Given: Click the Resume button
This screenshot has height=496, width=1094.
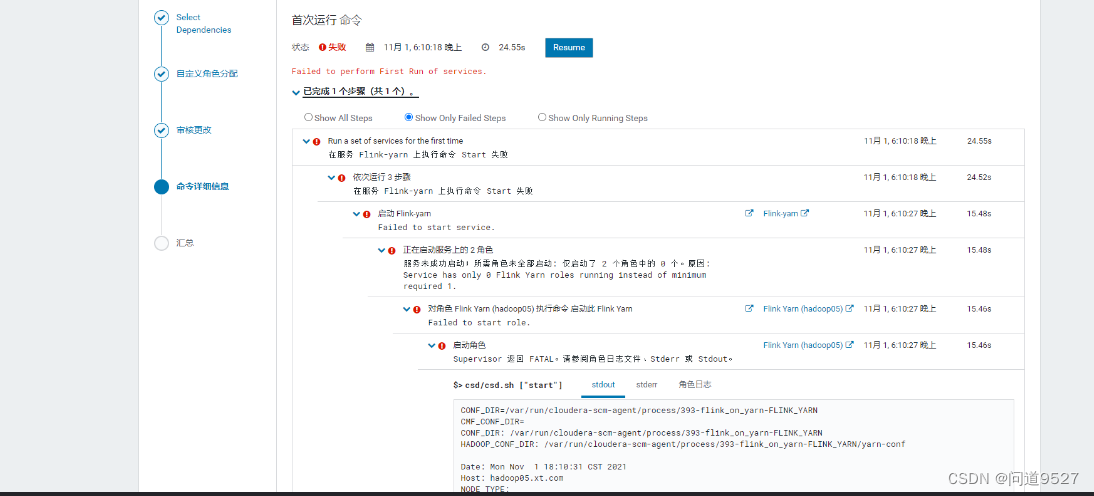Looking at the screenshot, I should click(x=569, y=47).
